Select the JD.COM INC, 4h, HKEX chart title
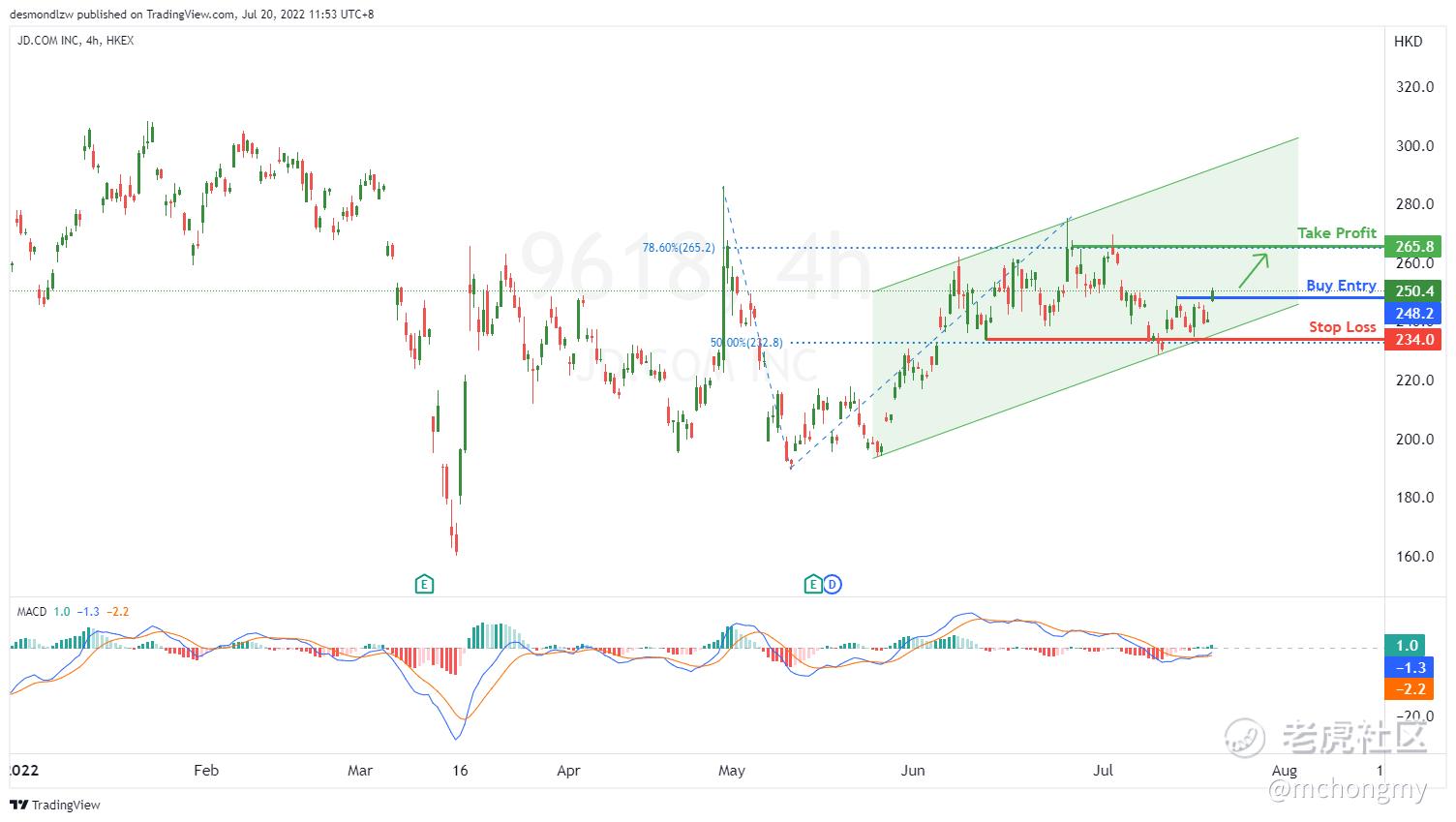1456x822 pixels. tap(76, 41)
